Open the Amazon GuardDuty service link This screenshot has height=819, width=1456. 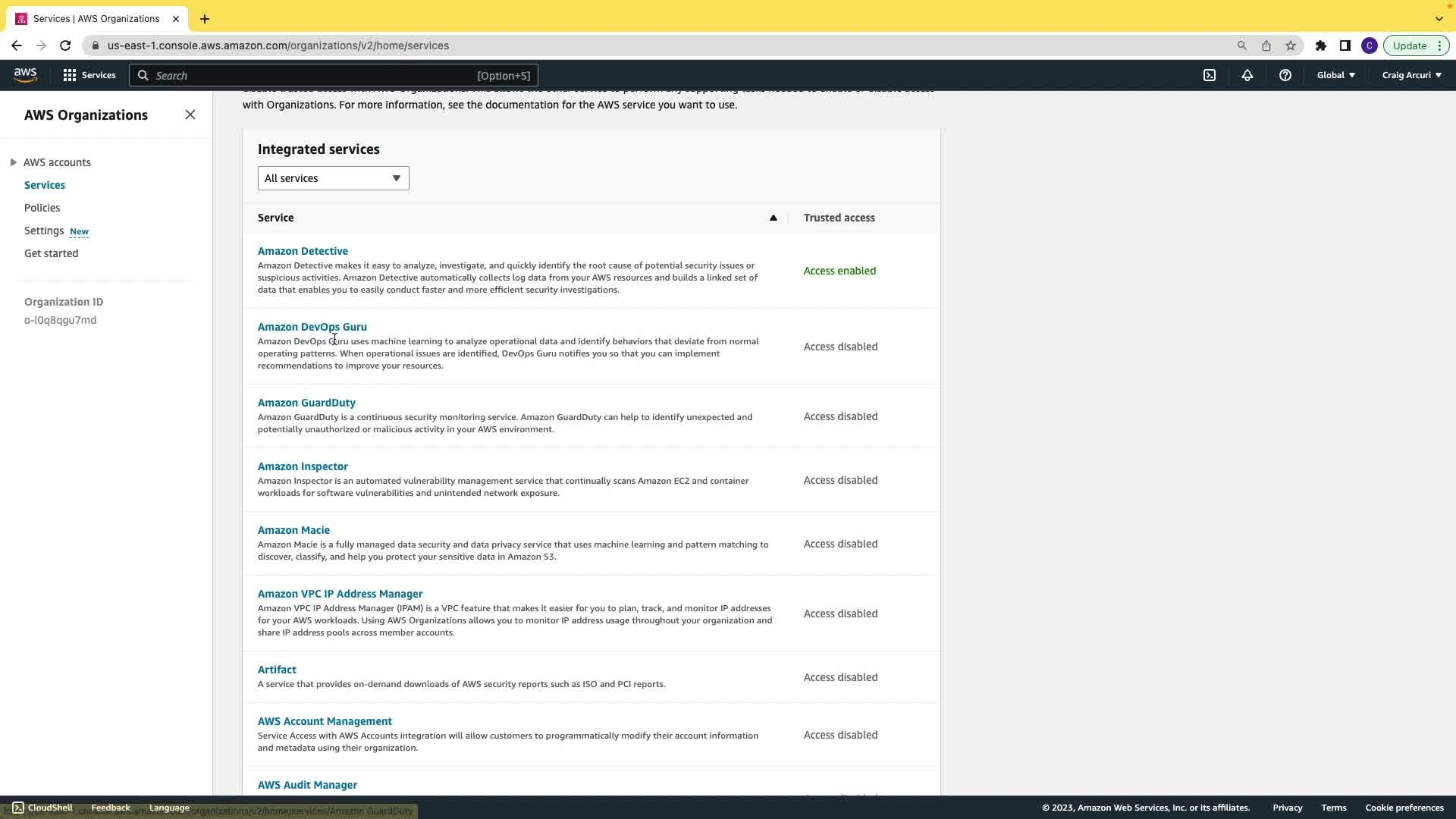[306, 403]
